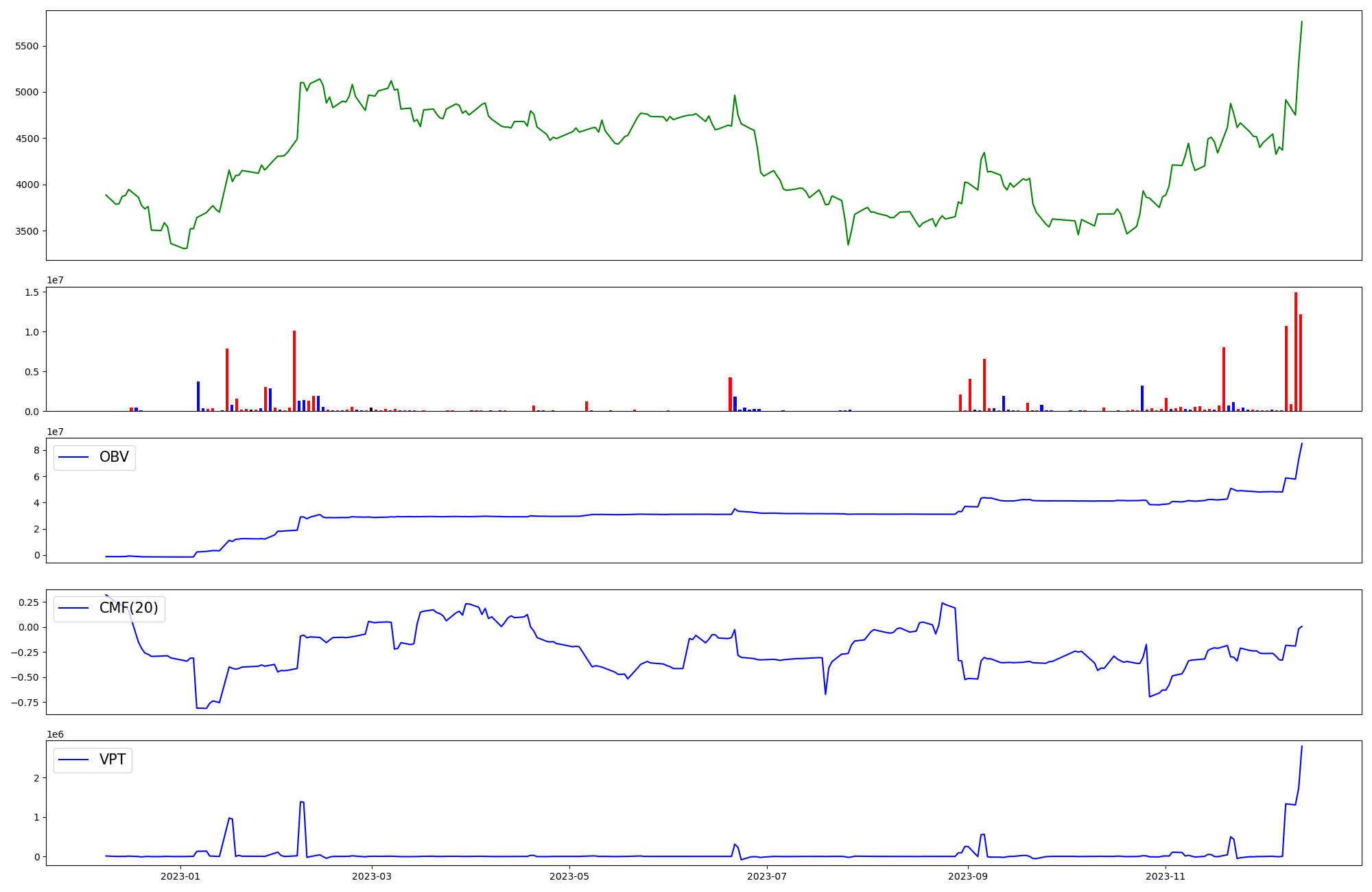Click the -0.75 label on CMF axis

pos(24,703)
